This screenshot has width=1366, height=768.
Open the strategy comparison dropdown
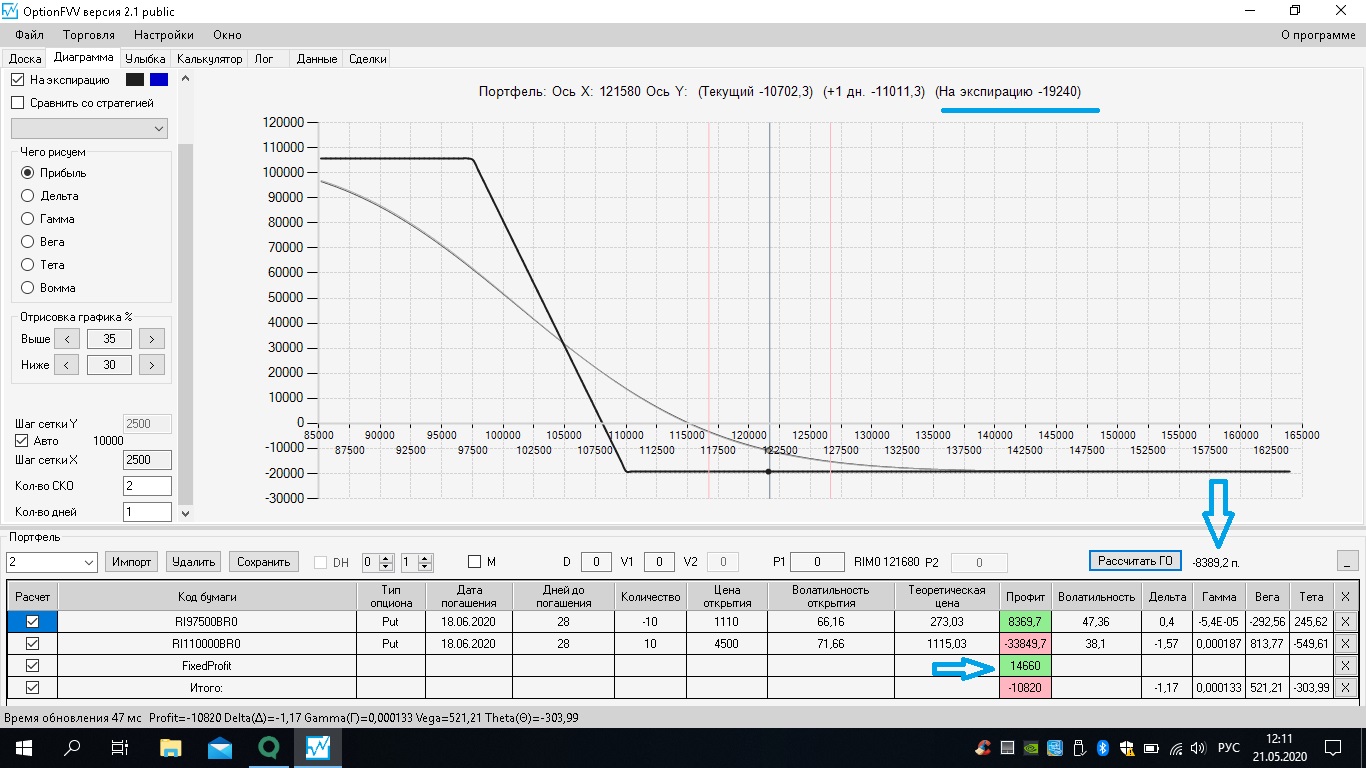[89, 129]
